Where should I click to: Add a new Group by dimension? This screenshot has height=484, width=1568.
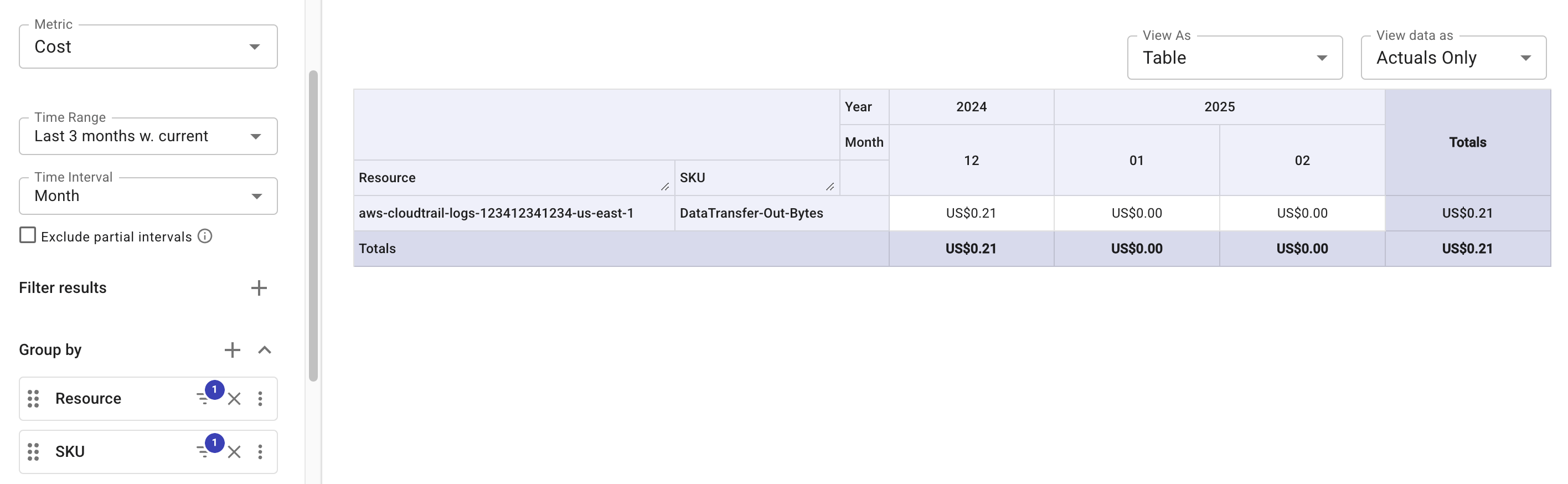232,350
